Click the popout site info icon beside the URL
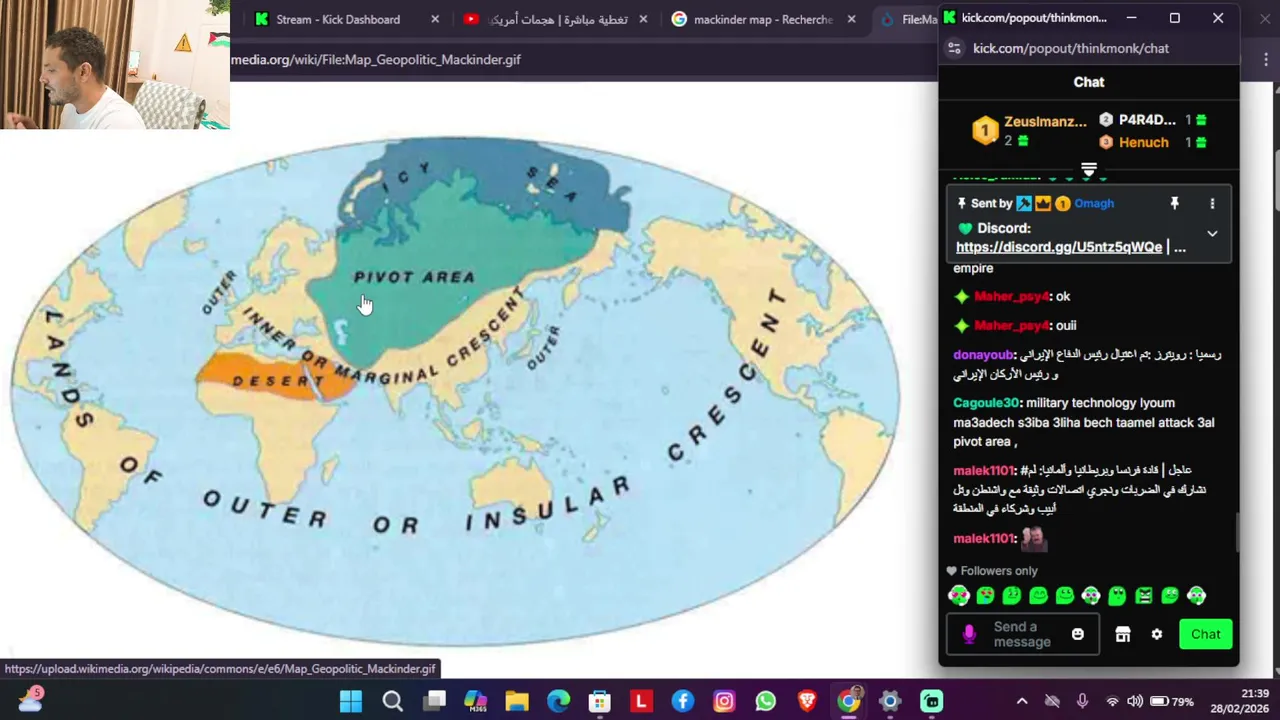Image resolution: width=1280 pixels, height=720 pixels. pos(954,48)
